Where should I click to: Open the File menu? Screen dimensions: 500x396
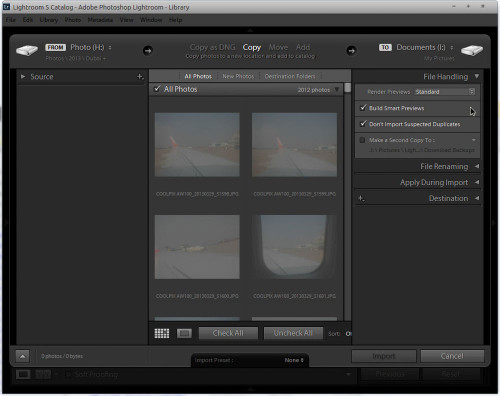point(11,20)
